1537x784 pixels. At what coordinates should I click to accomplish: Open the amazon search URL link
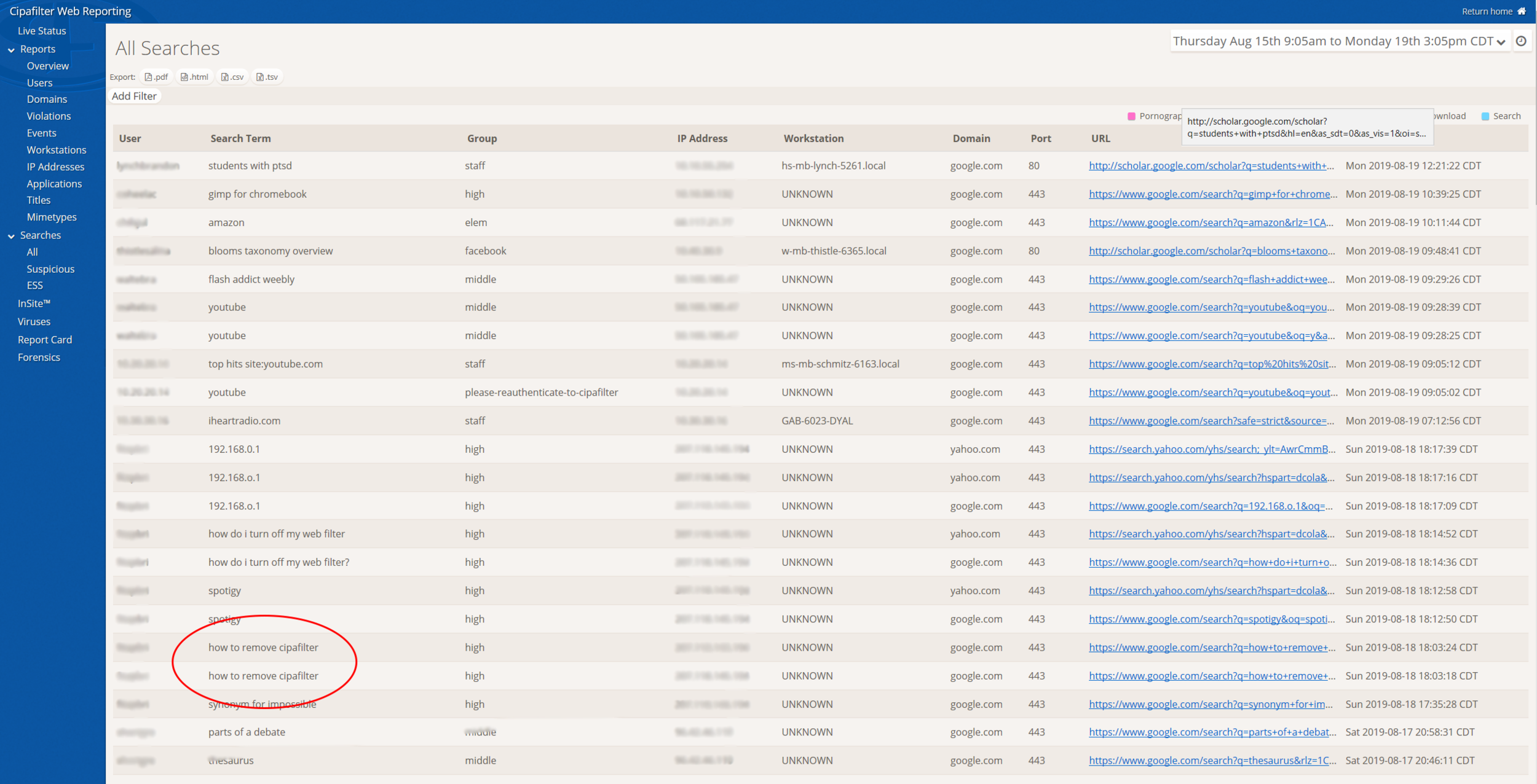[1211, 222]
